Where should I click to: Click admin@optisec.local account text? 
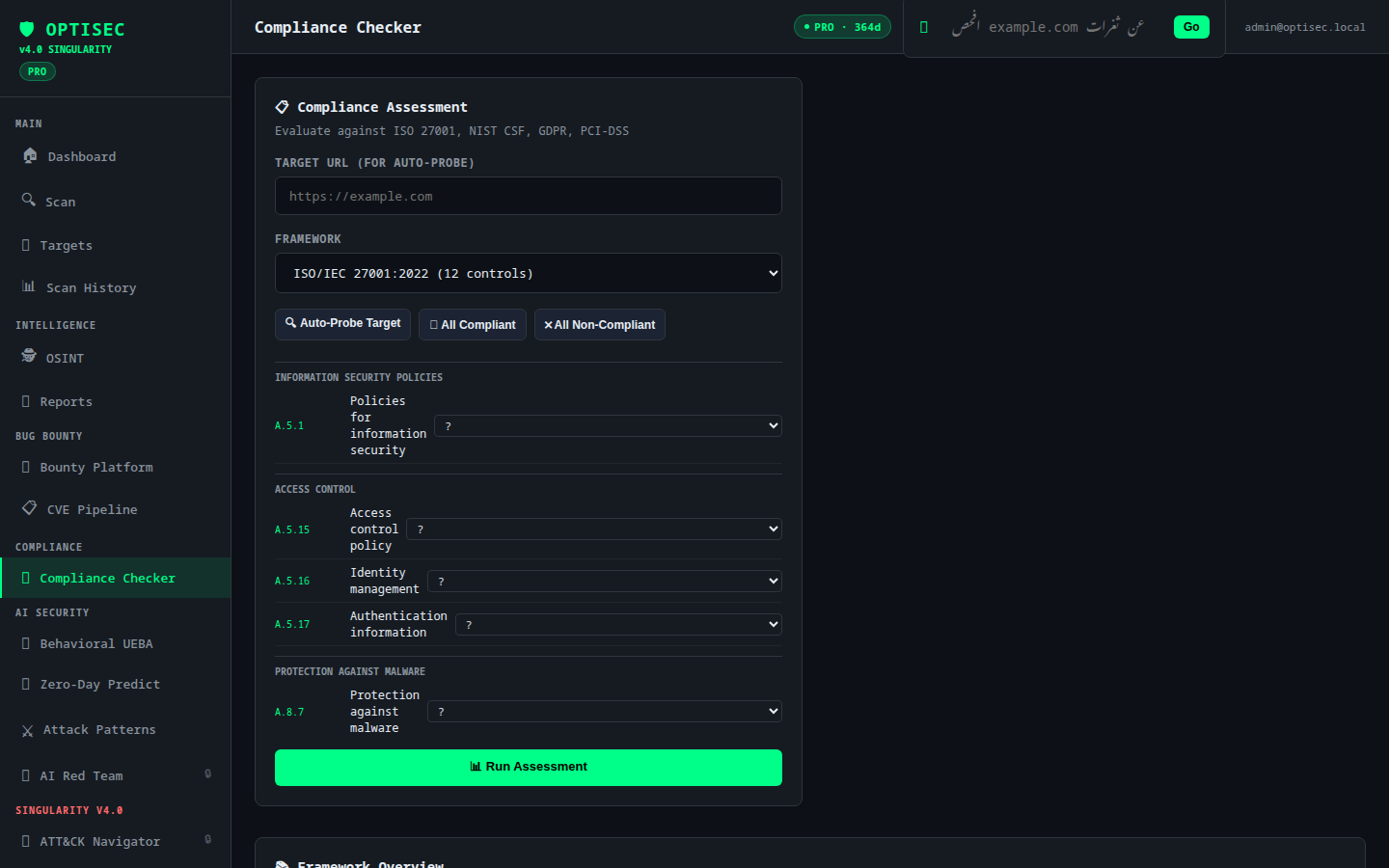pos(1305,27)
